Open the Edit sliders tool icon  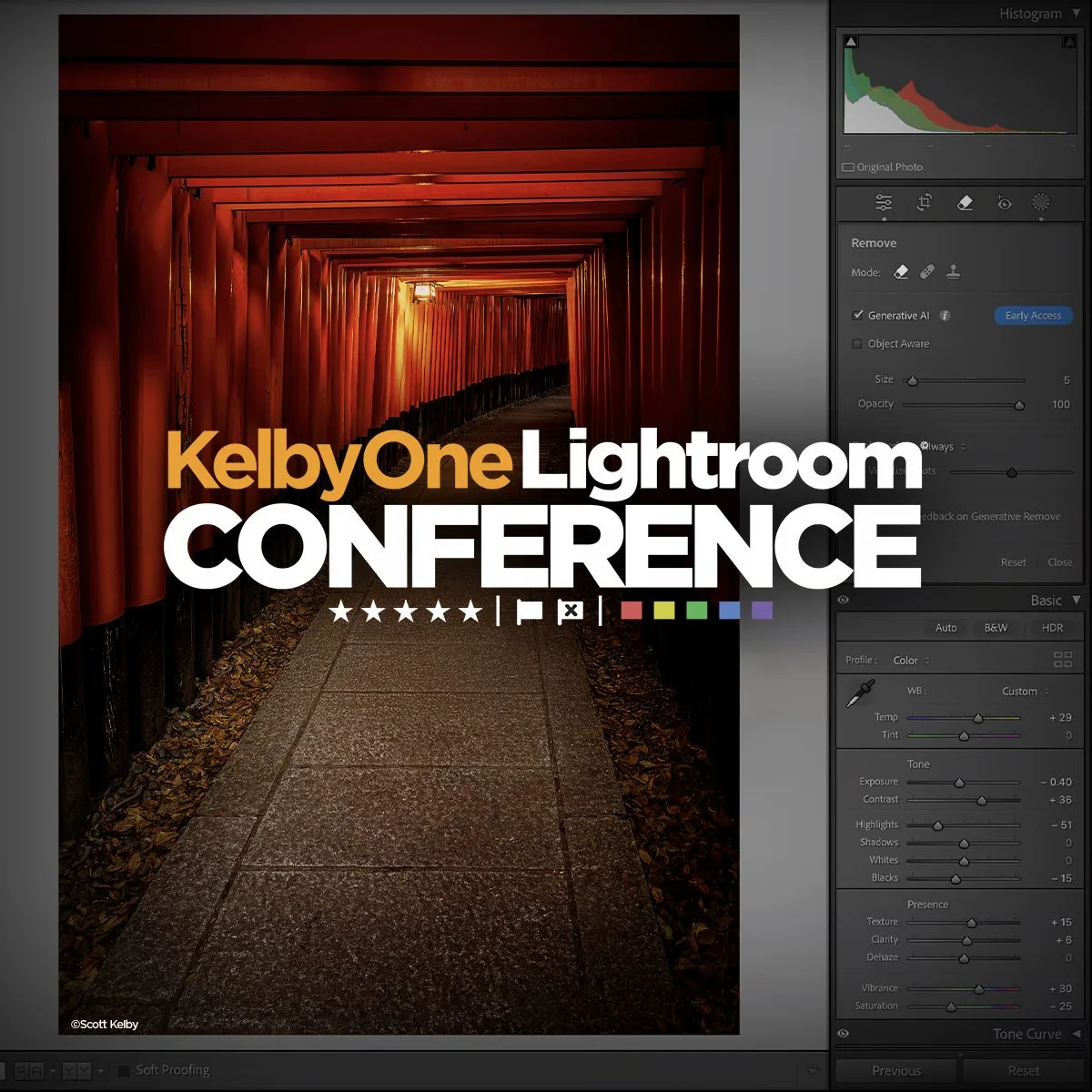[884, 203]
